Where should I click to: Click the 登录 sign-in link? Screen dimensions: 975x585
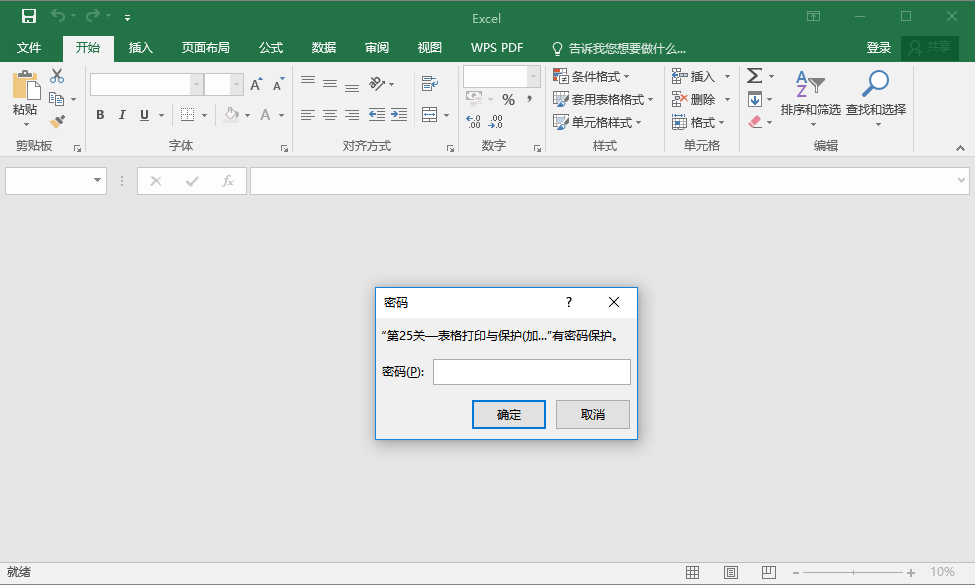[879, 48]
